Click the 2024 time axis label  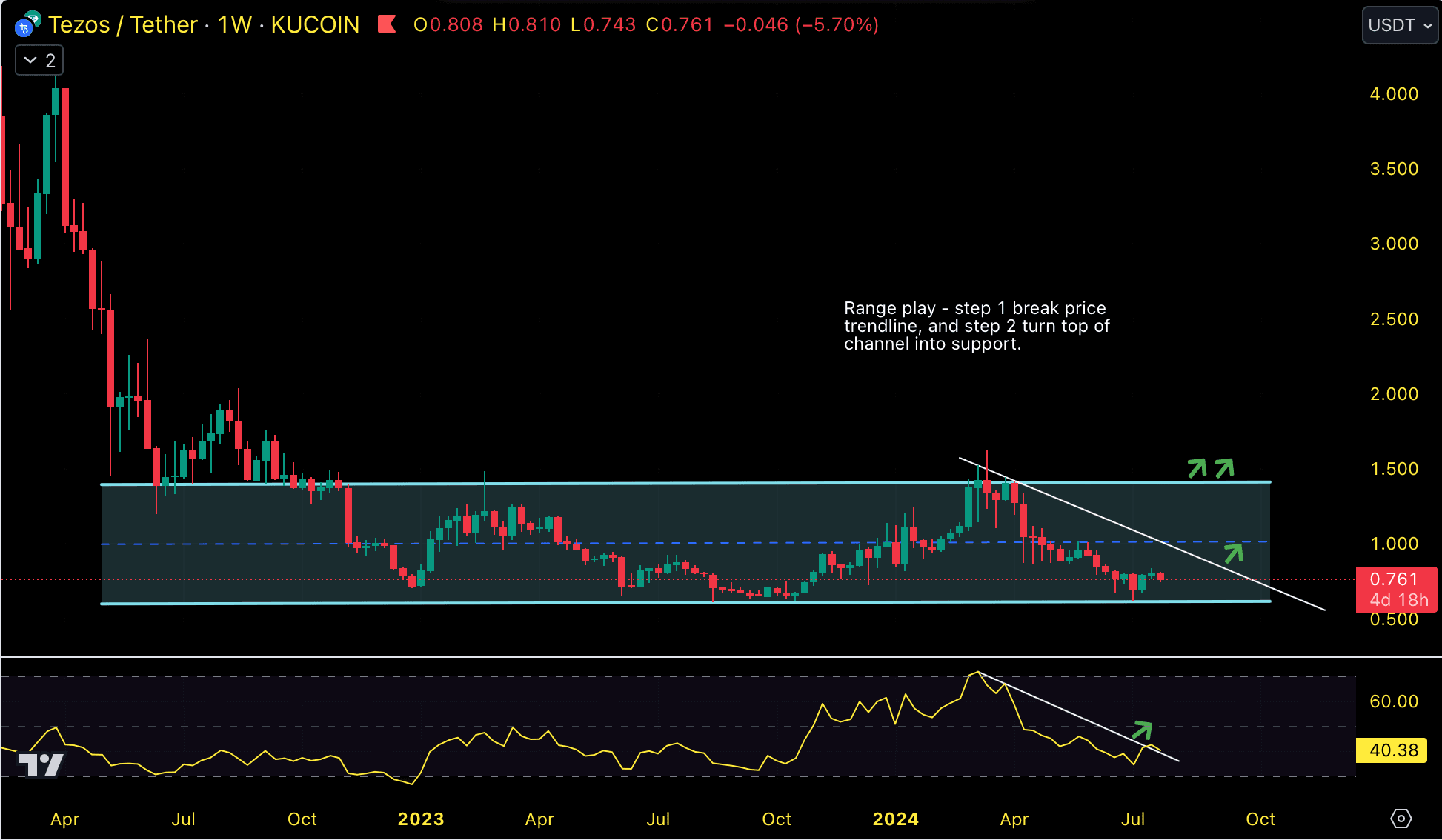[895, 819]
